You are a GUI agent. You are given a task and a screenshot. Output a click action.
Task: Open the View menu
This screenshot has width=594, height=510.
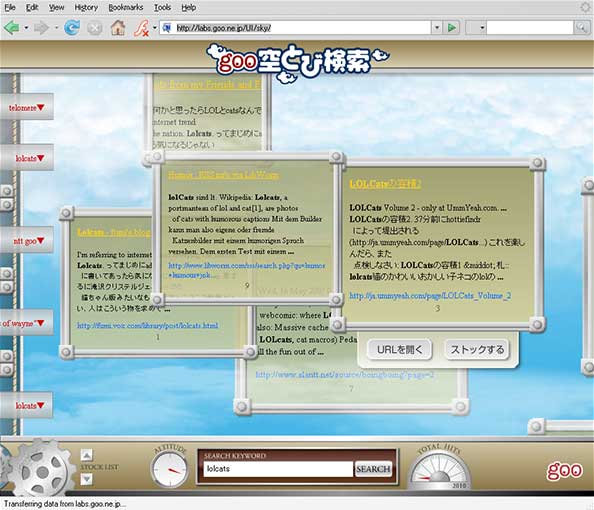[x=56, y=7]
